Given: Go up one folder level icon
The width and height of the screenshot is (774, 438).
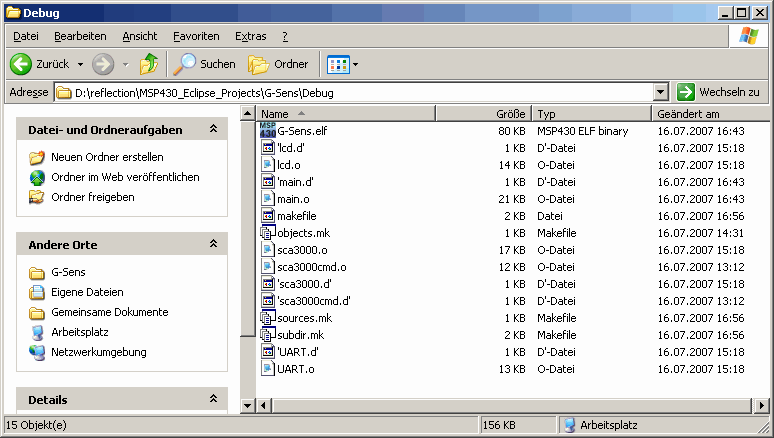Looking at the screenshot, I should (149, 64).
